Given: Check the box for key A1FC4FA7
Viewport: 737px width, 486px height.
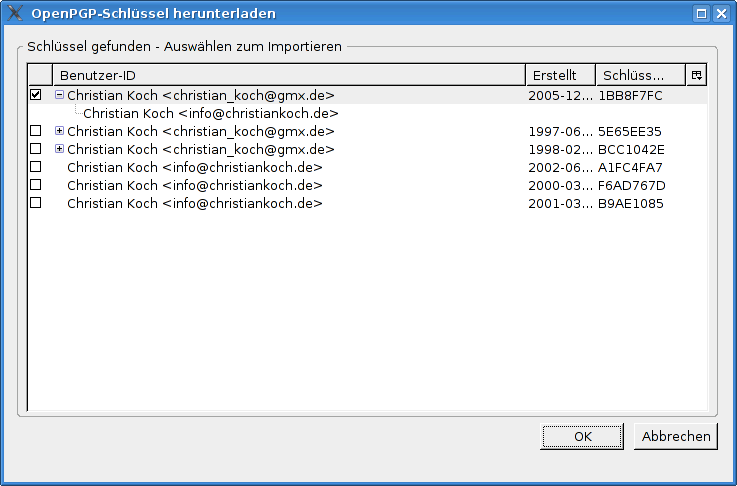Looking at the screenshot, I should tap(36, 167).
